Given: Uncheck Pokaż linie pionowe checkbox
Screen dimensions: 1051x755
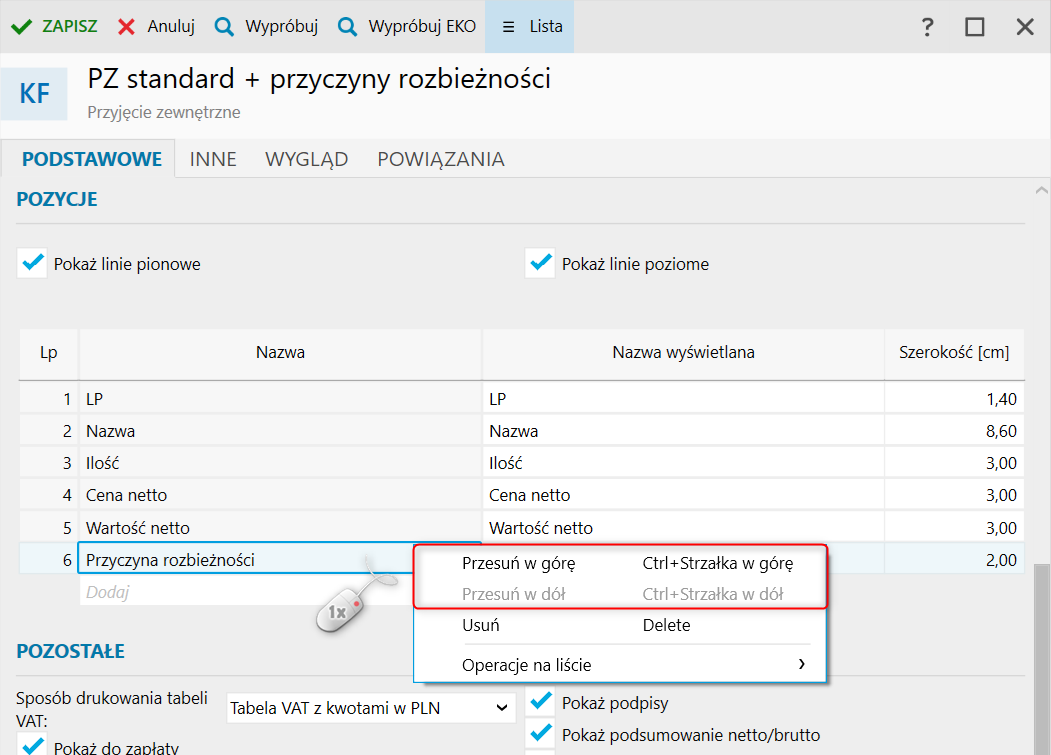Looking at the screenshot, I should click(32, 263).
